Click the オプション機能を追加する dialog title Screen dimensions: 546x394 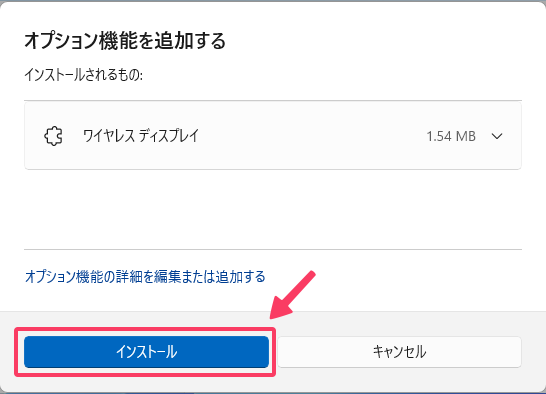(x=125, y=41)
